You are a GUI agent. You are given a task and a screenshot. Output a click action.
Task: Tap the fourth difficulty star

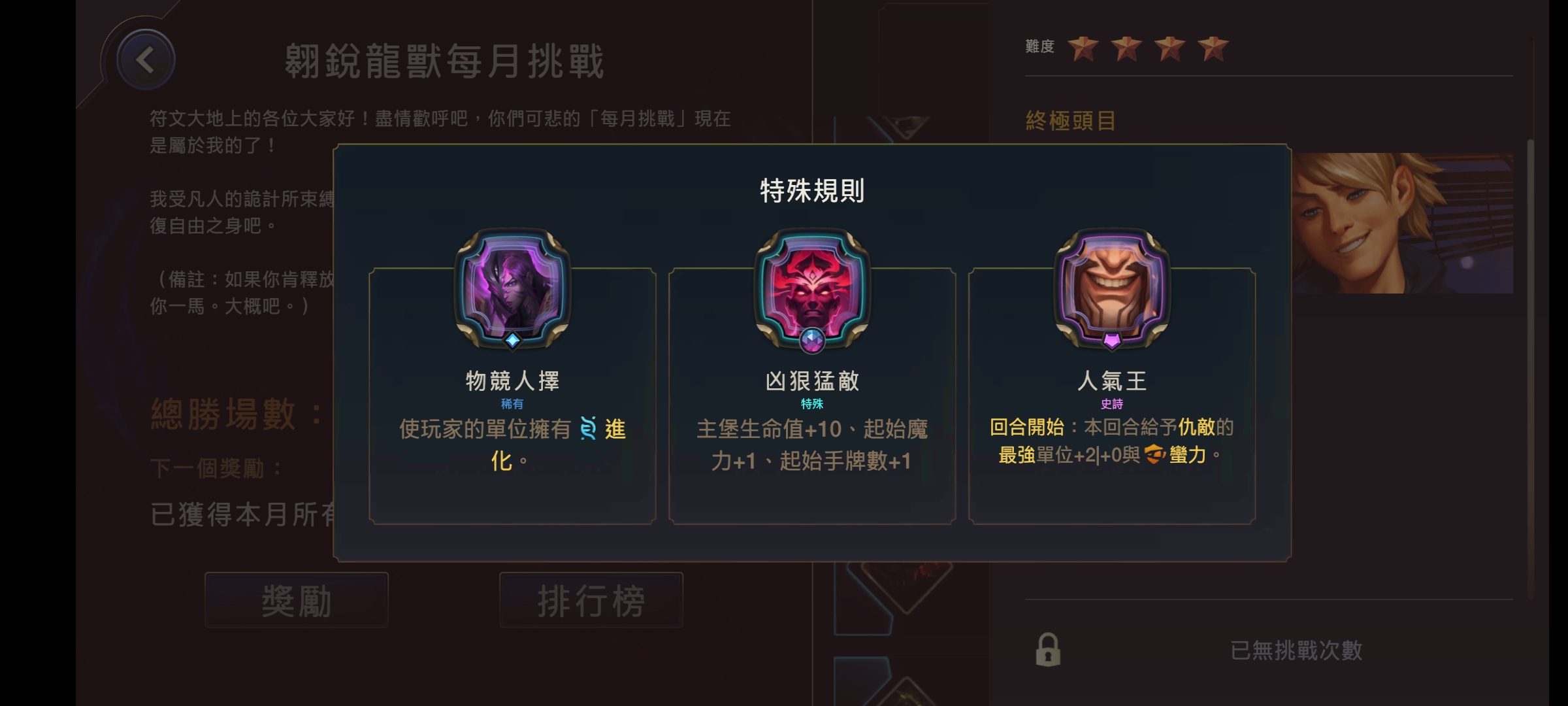click(1213, 48)
